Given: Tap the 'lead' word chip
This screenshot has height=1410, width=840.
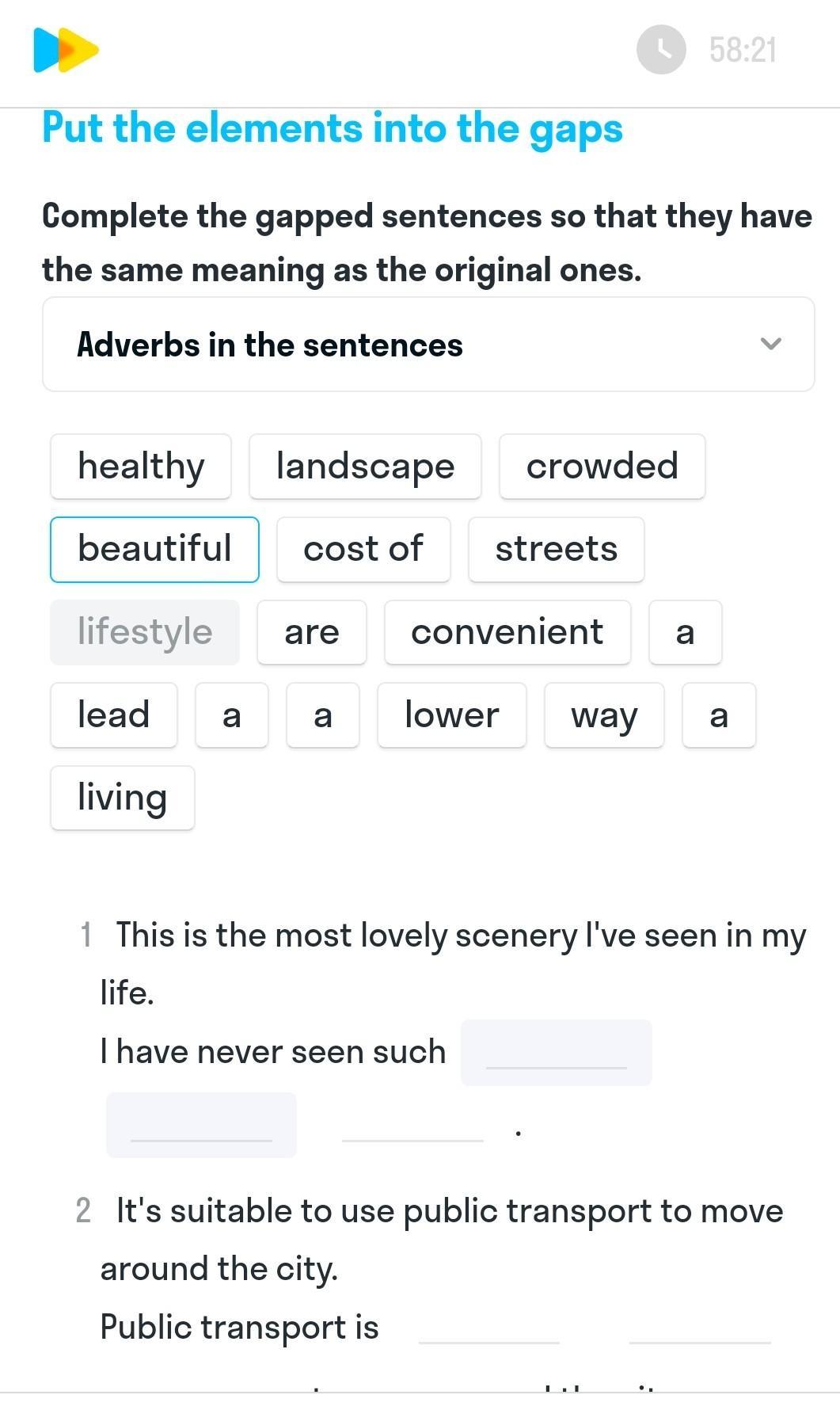Looking at the screenshot, I should pos(114,715).
